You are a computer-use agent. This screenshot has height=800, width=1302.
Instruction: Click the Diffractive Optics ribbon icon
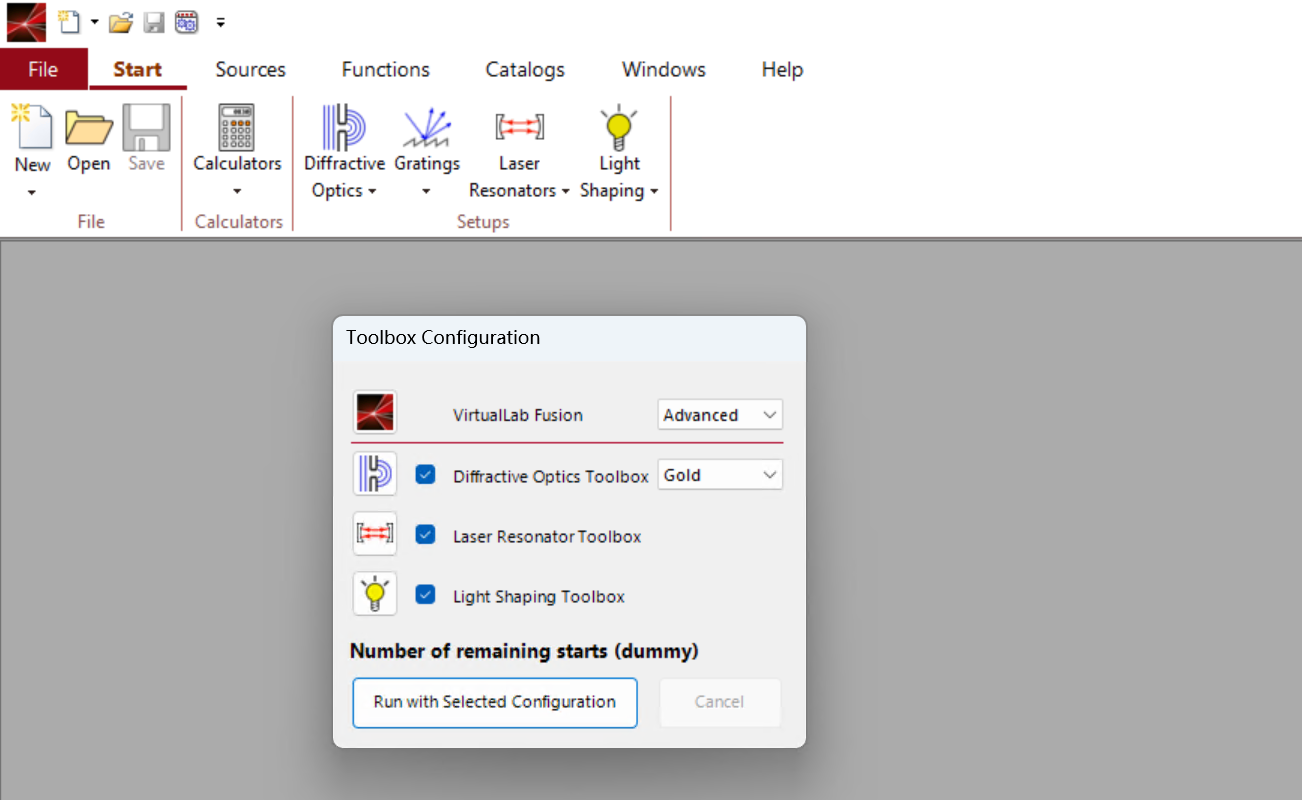click(344, 128)
